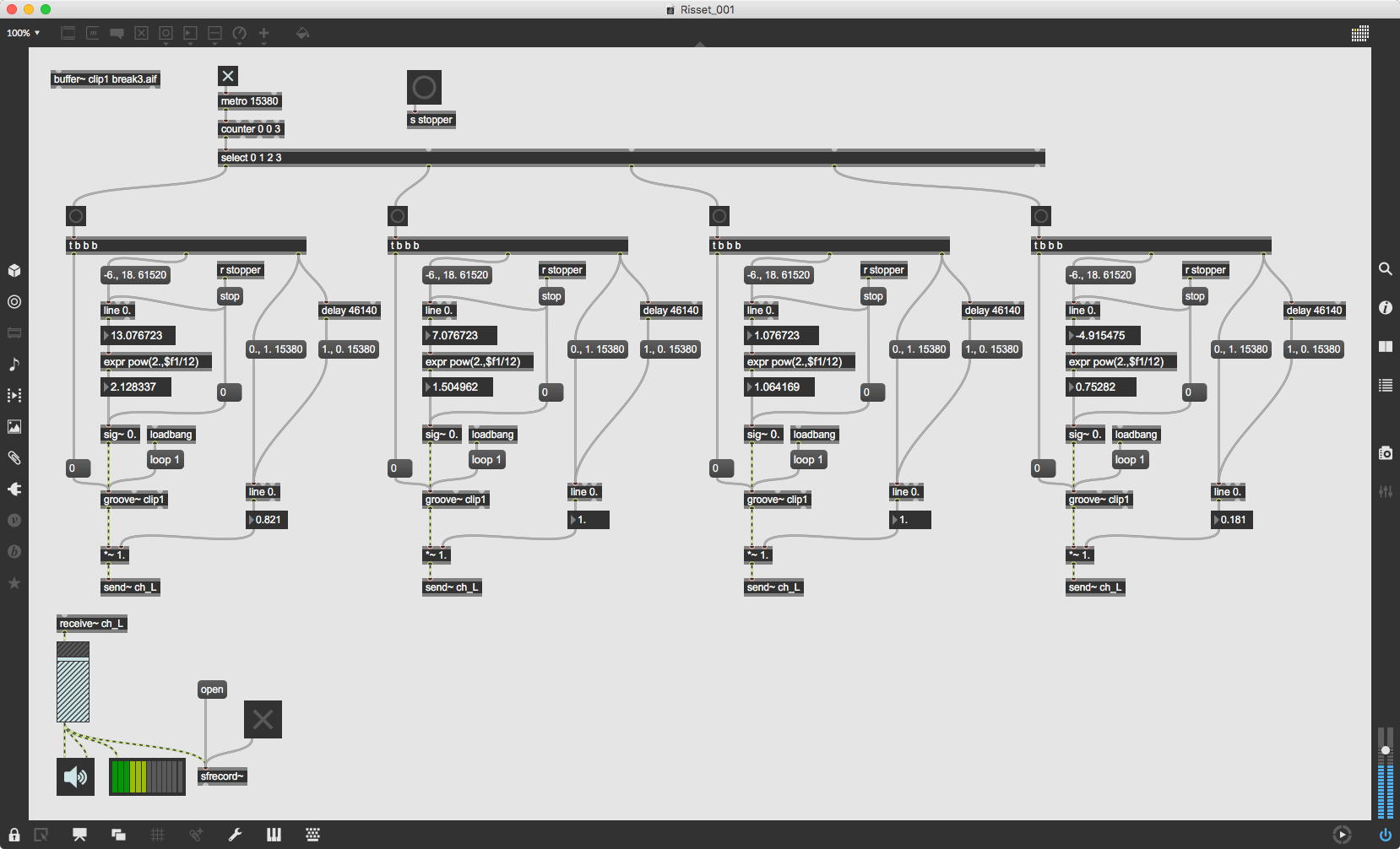Open the inspector info icon in right sidebar
The height and width of the screenshot is (849, 1400).
[x=1386, y=308]
